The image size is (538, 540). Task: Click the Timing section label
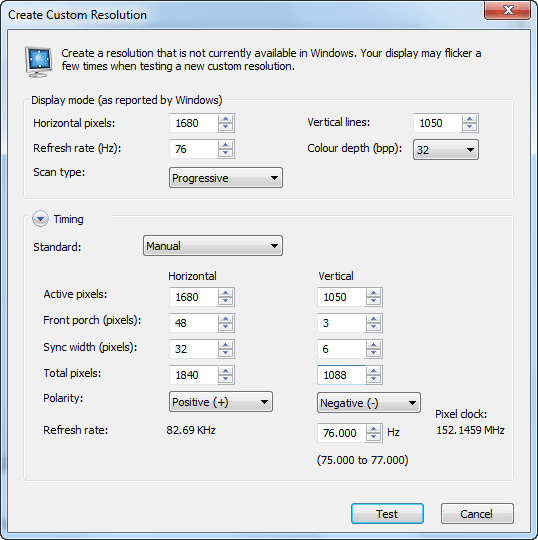[69, 219]
